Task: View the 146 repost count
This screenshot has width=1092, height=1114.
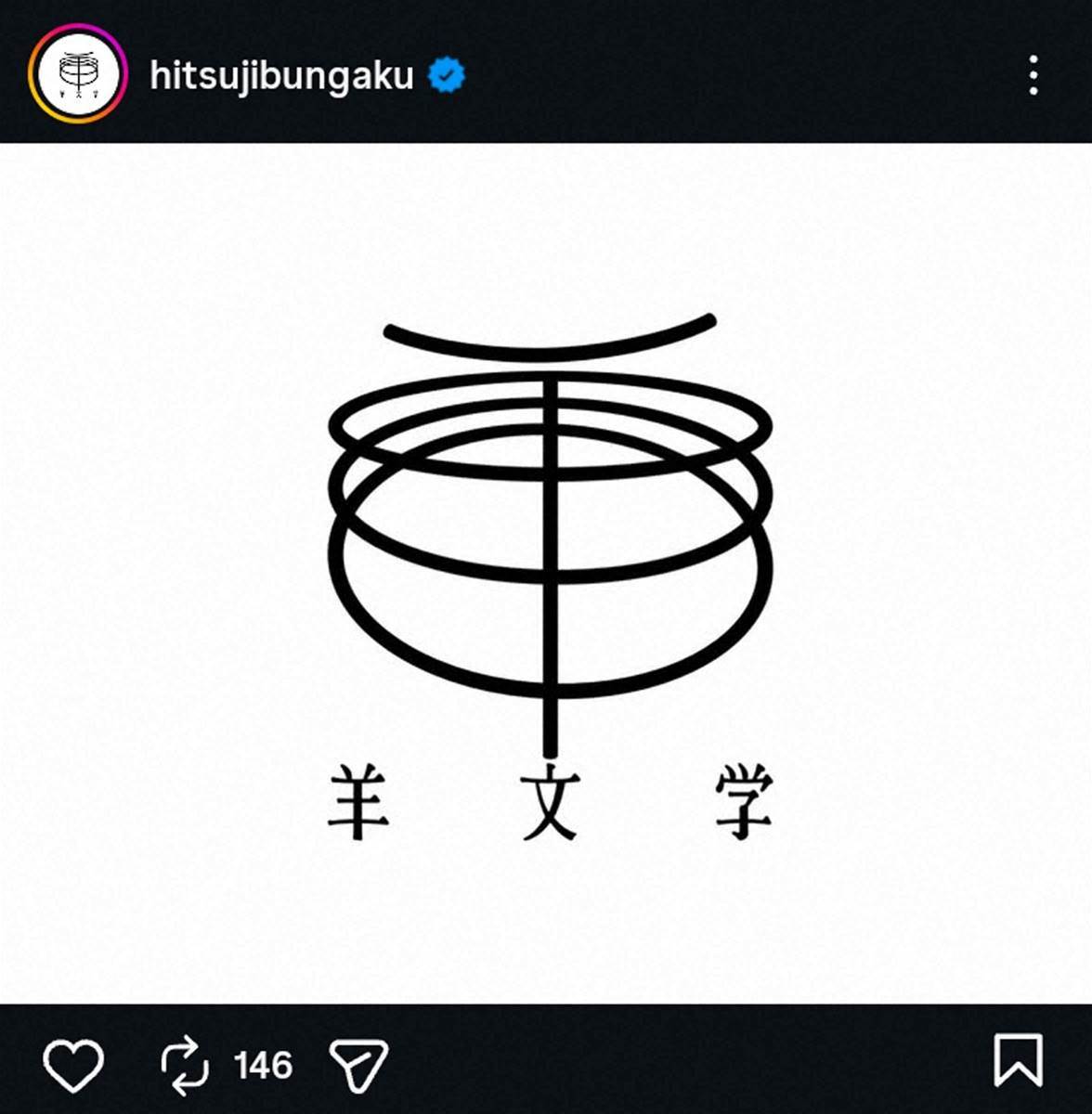Action: 263,1065
